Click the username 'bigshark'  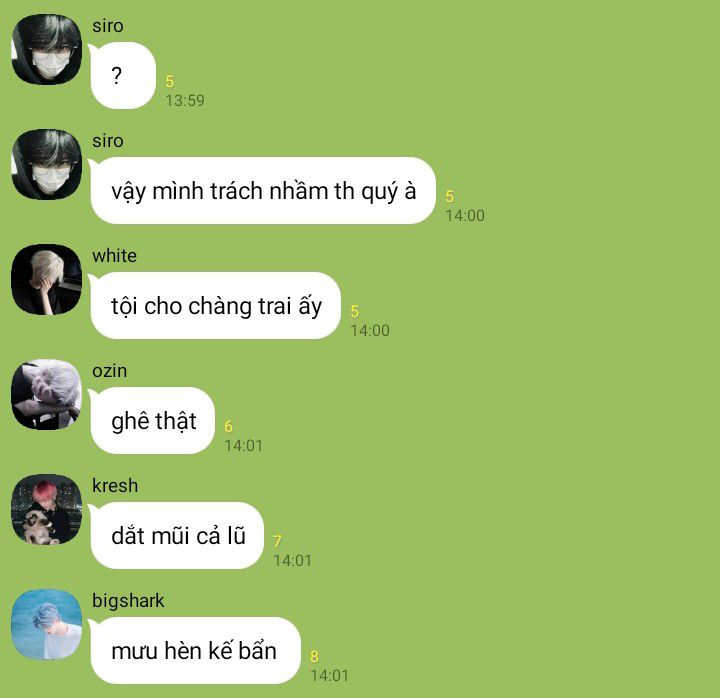128,601
